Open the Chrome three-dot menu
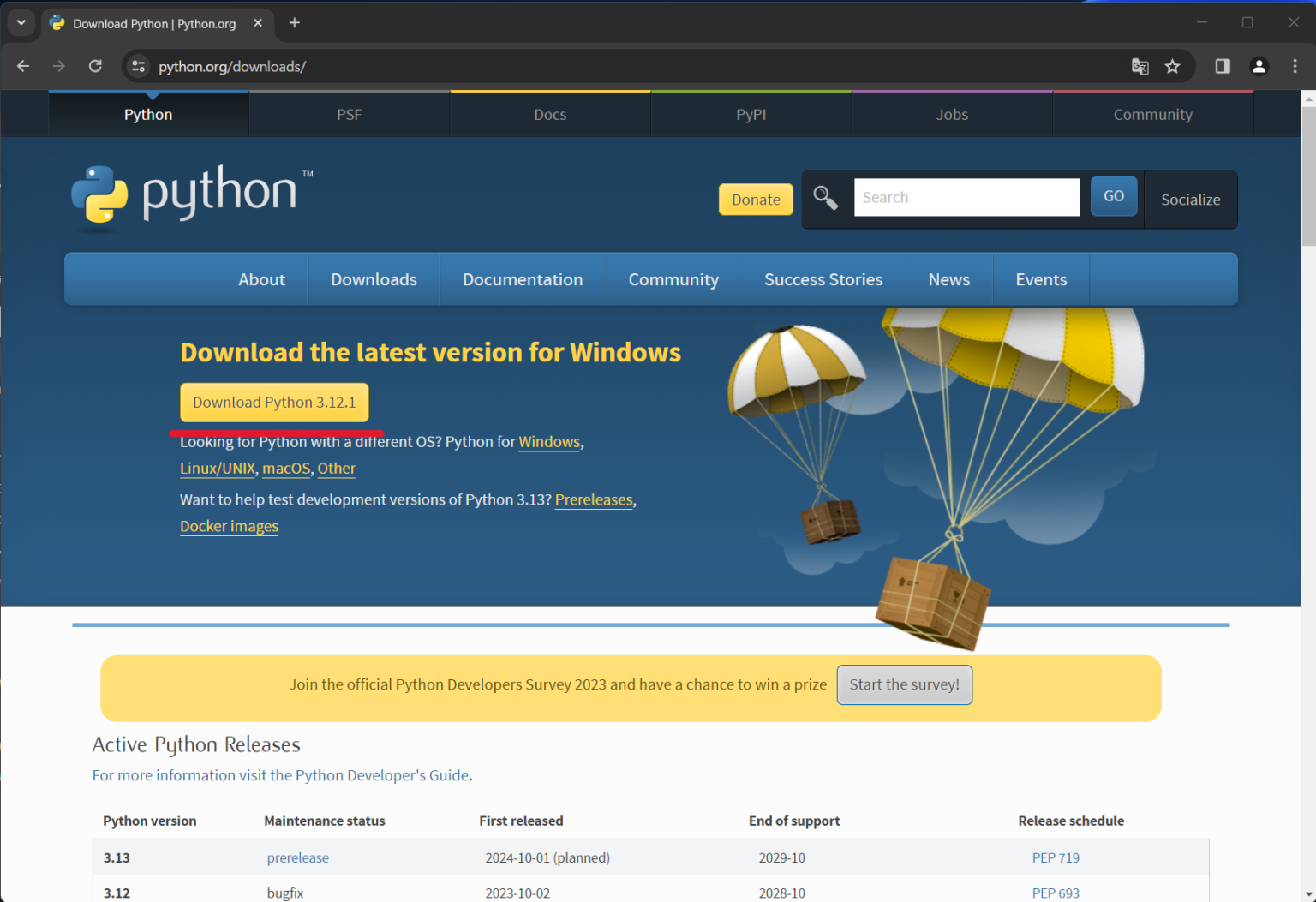This screenshot has height=902, width=1316. [1295, 66]
